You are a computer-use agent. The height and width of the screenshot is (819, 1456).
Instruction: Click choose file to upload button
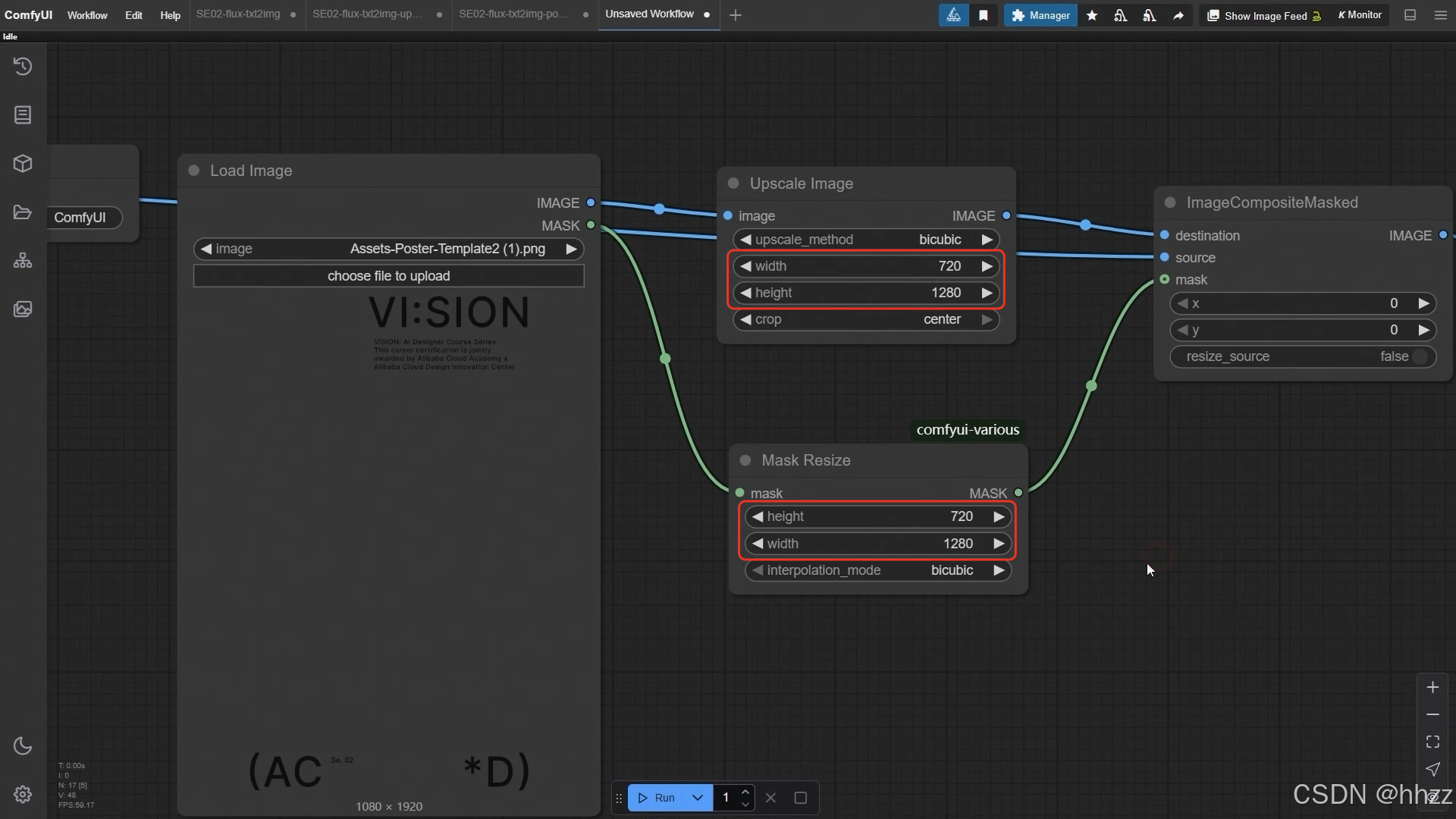click(388, 276)
